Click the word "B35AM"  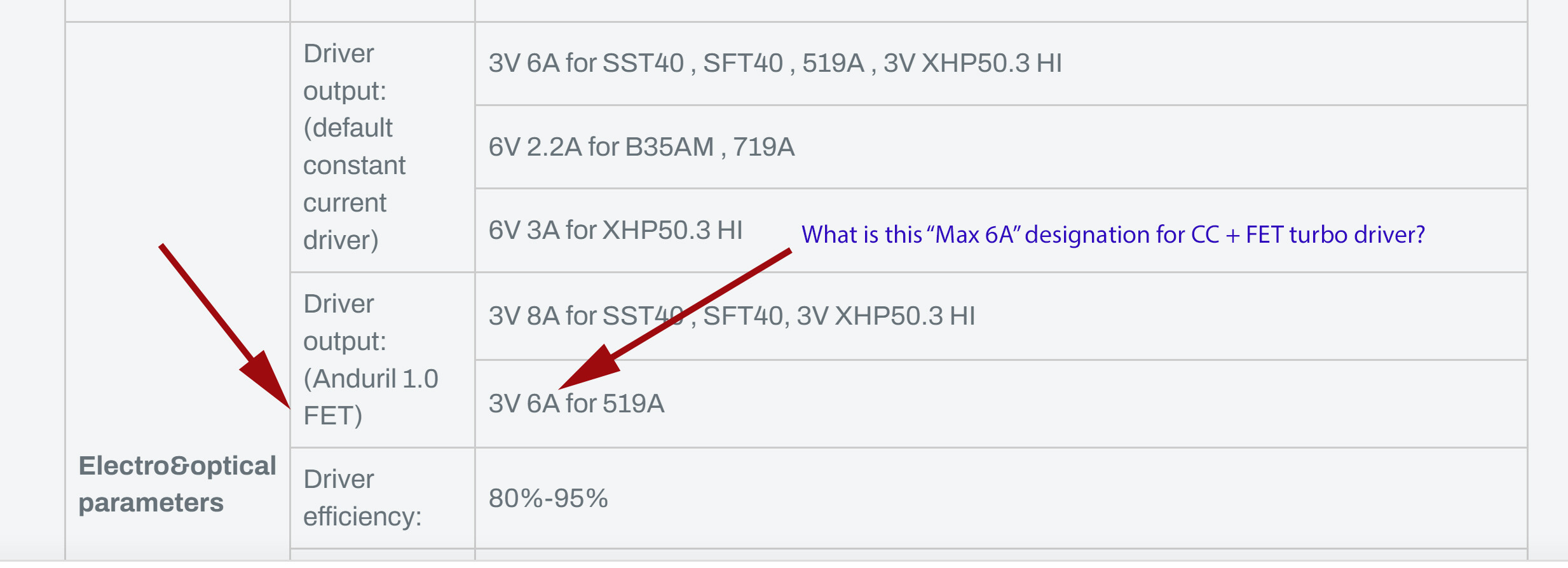tap(669, 147)
